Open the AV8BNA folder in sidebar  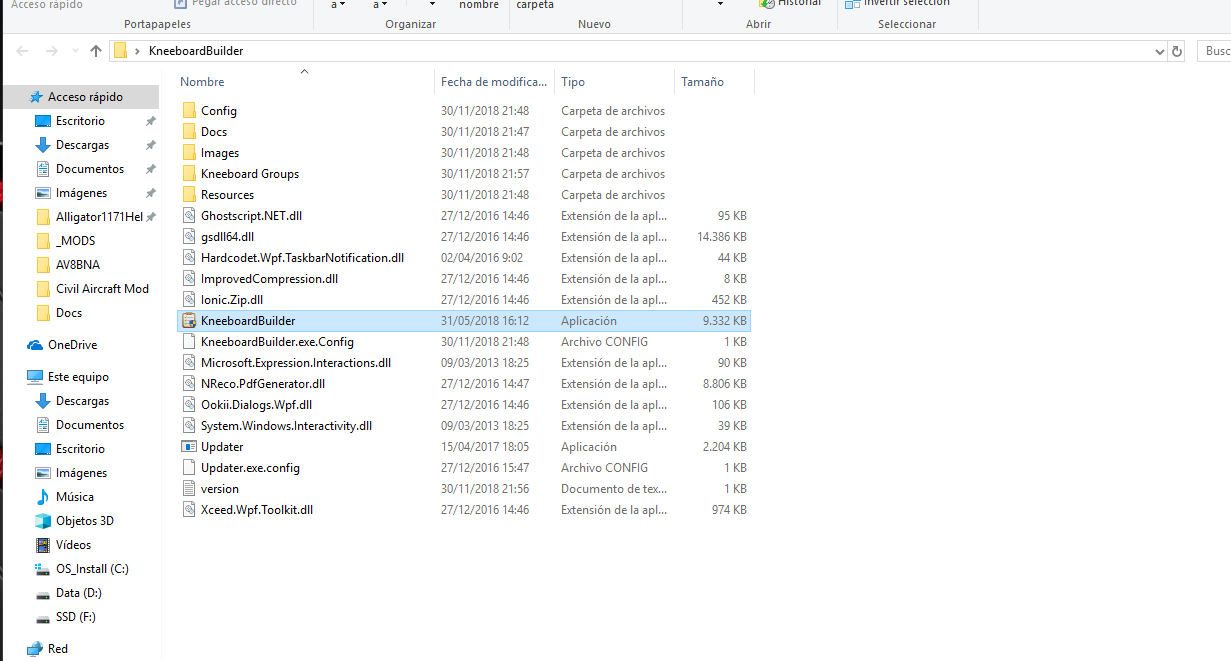click(78, 265)
